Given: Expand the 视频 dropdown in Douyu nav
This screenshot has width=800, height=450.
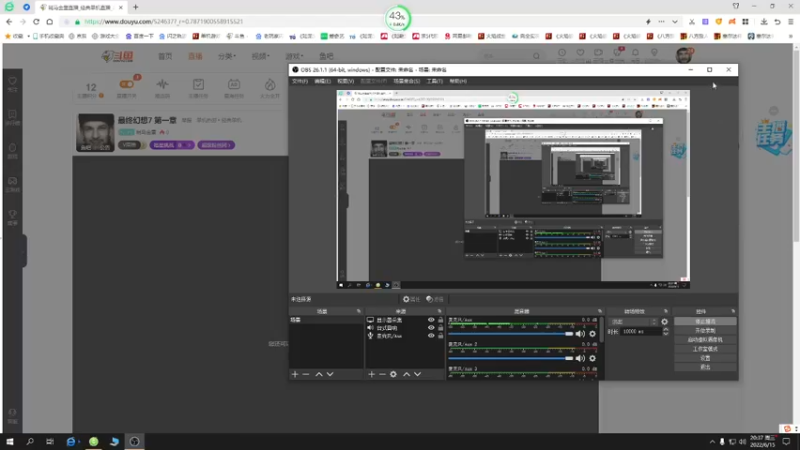Looking at the screenshot, I should 261,56.
